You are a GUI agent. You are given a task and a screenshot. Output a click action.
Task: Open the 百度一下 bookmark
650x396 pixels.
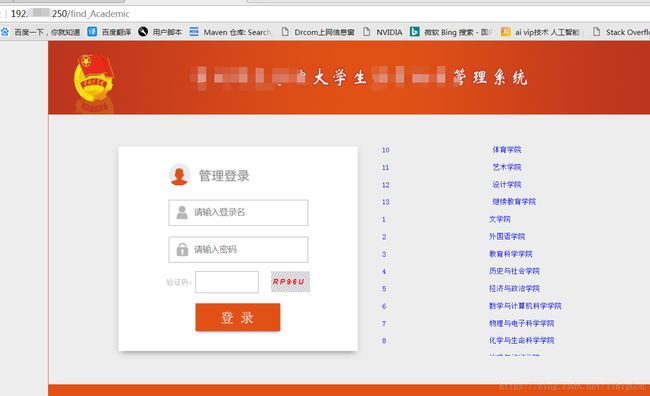click(41, 32)
